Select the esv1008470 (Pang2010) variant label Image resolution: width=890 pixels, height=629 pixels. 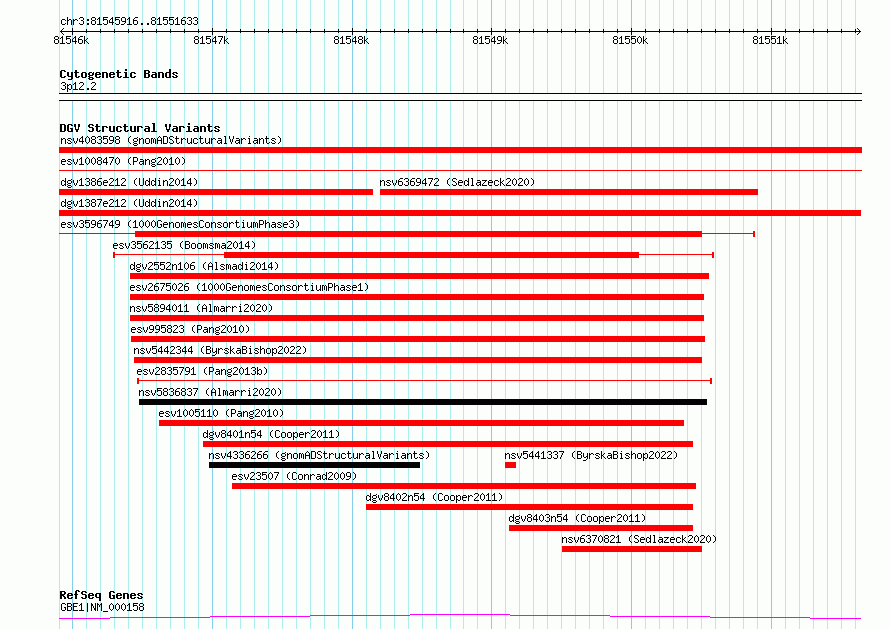(x=123, y=161)
